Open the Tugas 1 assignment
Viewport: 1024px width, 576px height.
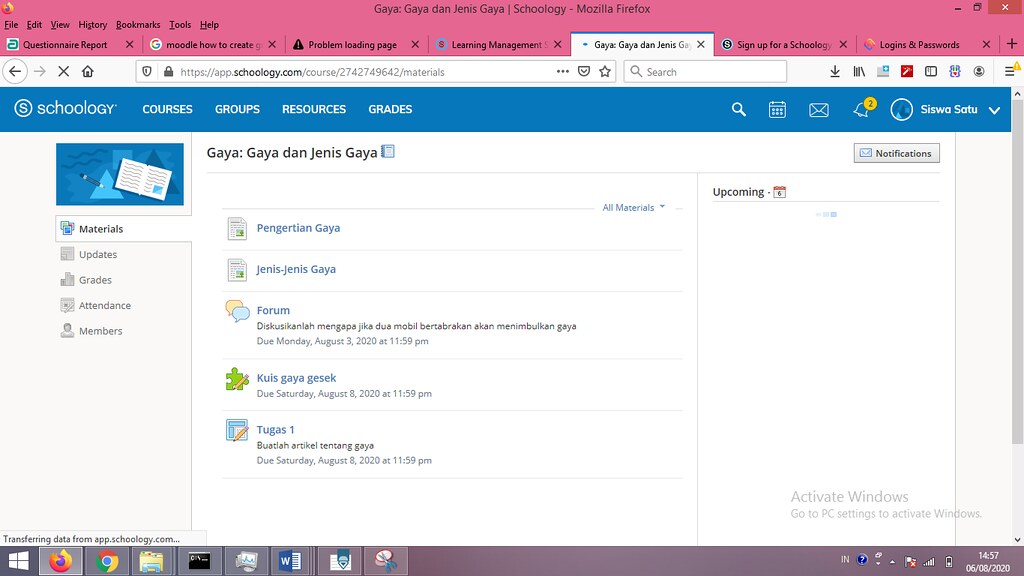pyautogui.click(x=276, y=429)
